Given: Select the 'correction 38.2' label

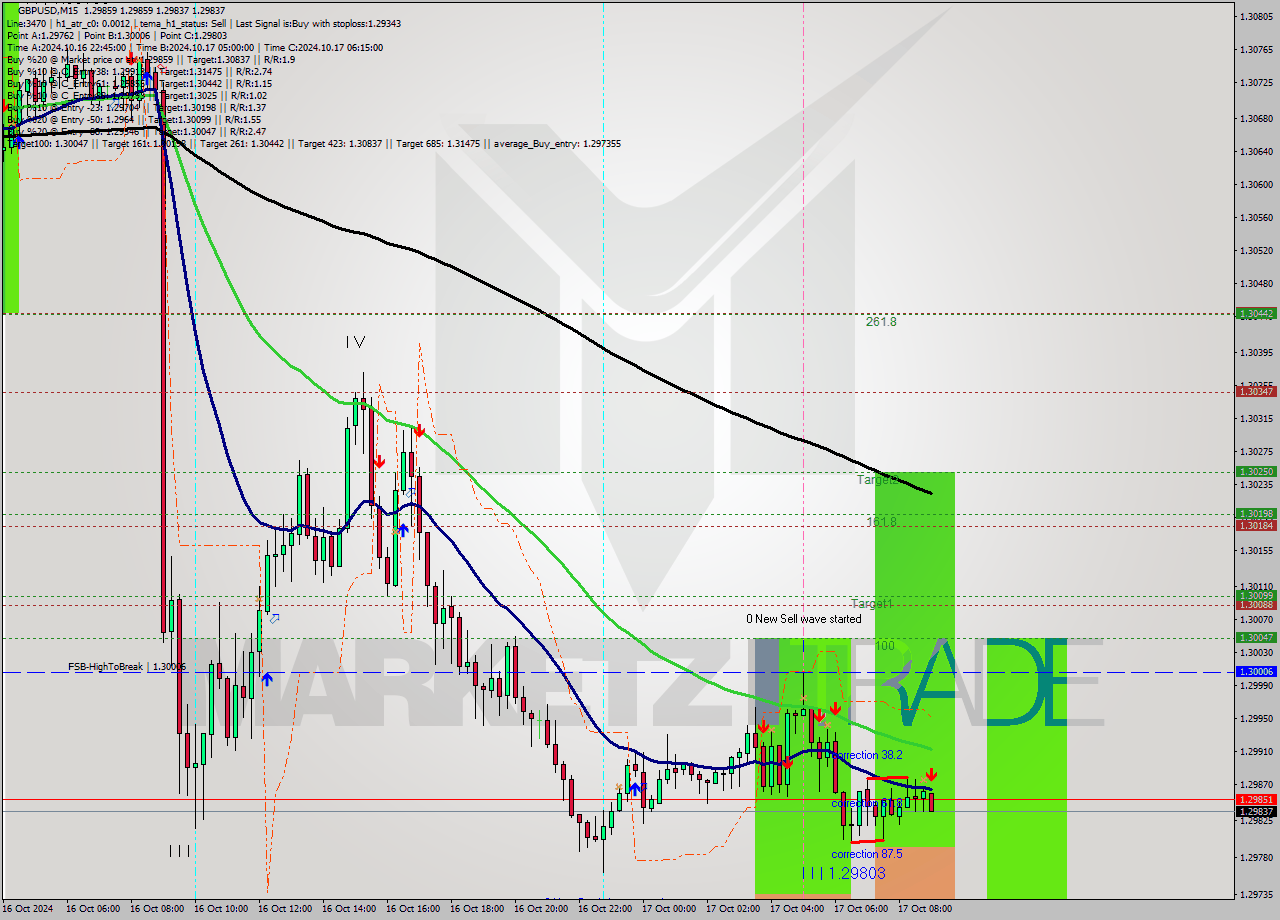Looking at the screenshot, I should pos(867,755).
